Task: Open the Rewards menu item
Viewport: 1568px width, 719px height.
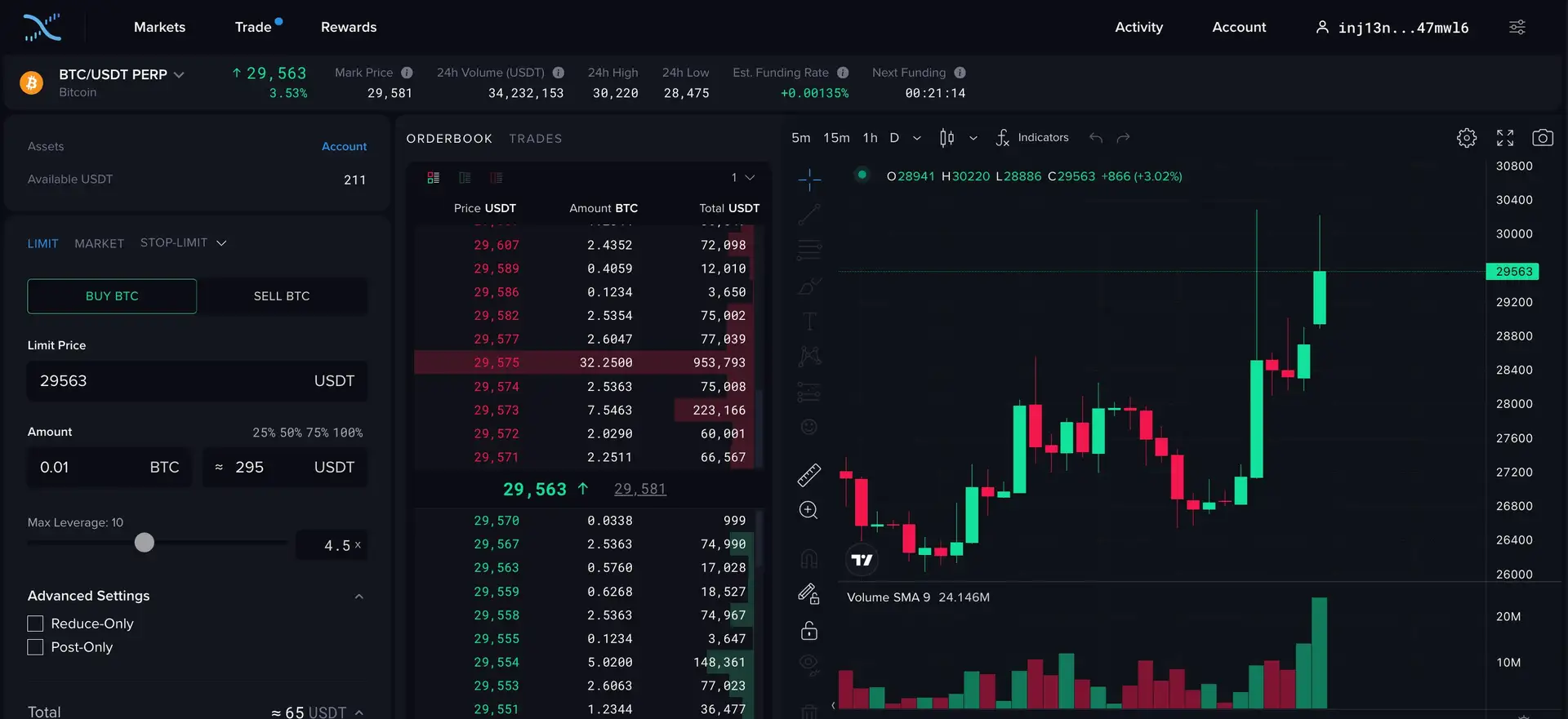Action: tap(349, 28)
